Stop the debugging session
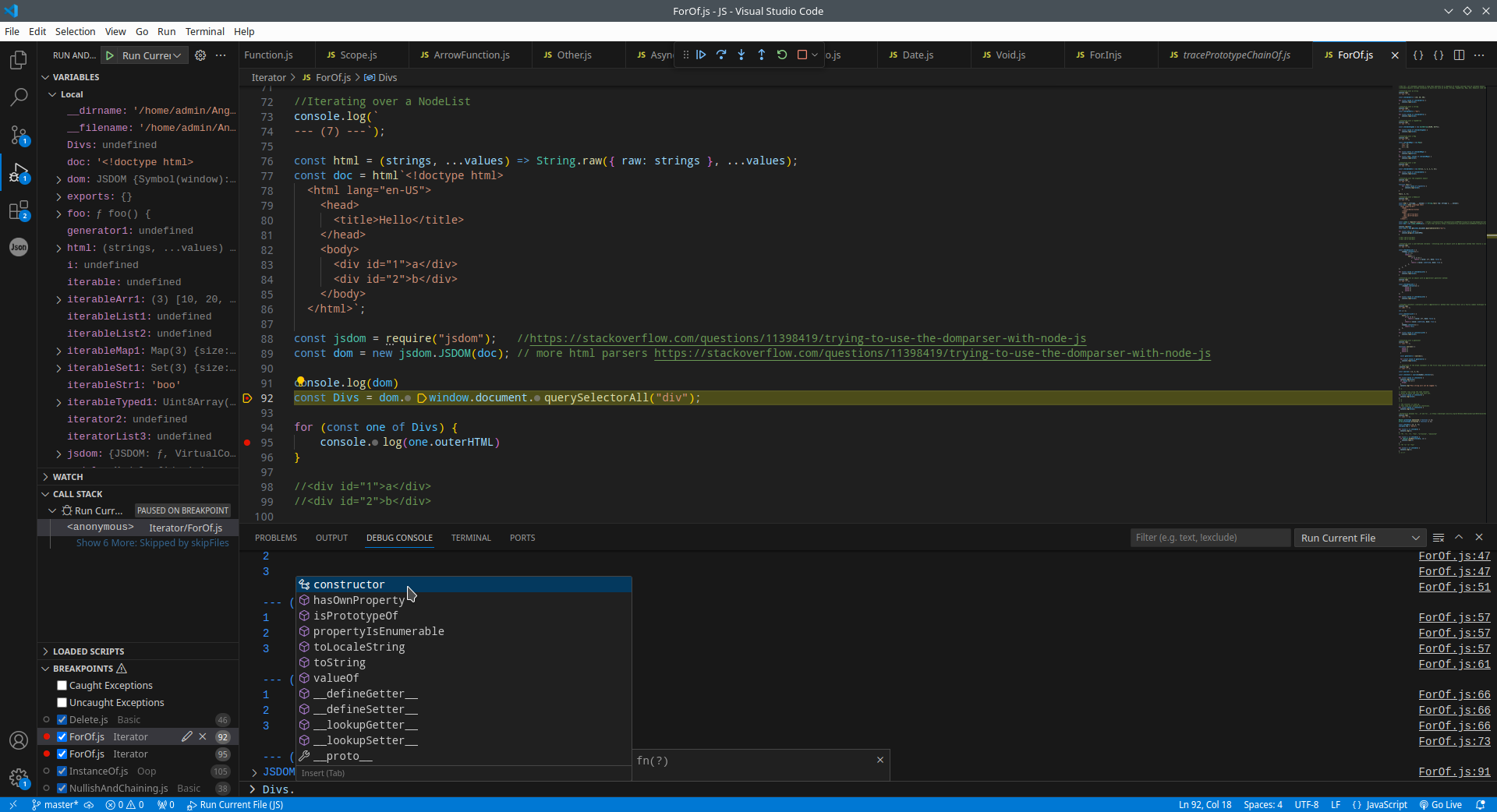Screen dimensions: 1497x812 click(802, 55)
